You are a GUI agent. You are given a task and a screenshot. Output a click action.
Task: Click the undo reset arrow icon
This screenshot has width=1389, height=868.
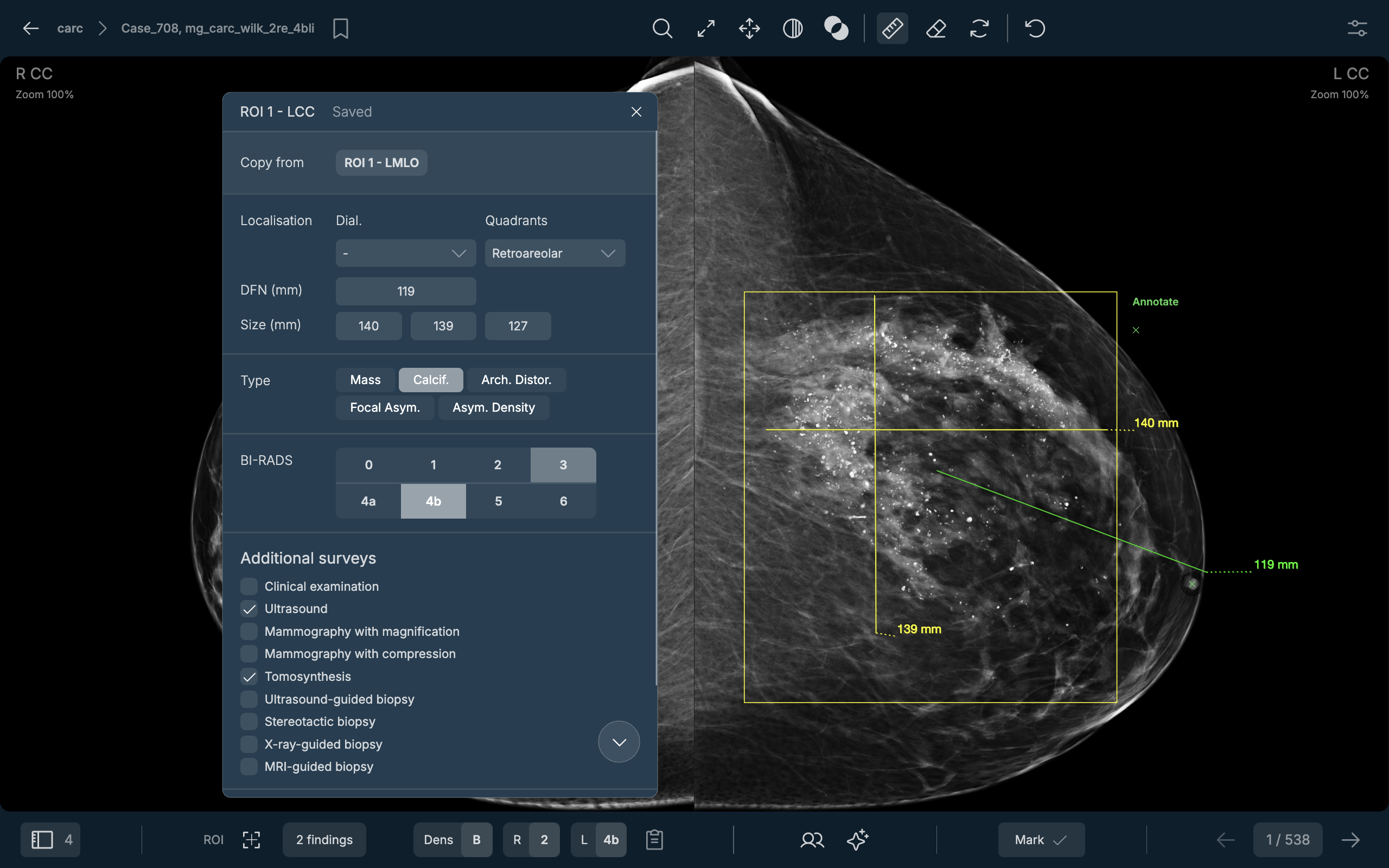click(1035, 28)
